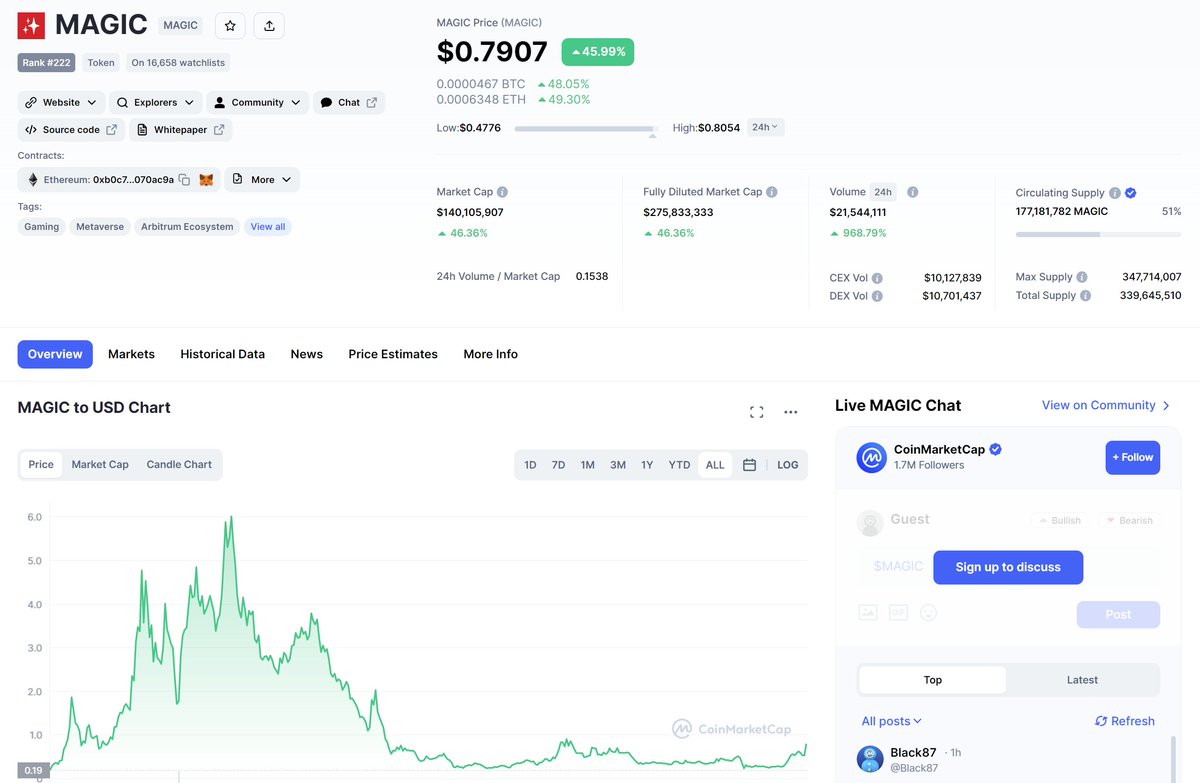Click the MAGIC token red logo
The width and height of the screenshot is (1200, 783).
coord(31,26)
